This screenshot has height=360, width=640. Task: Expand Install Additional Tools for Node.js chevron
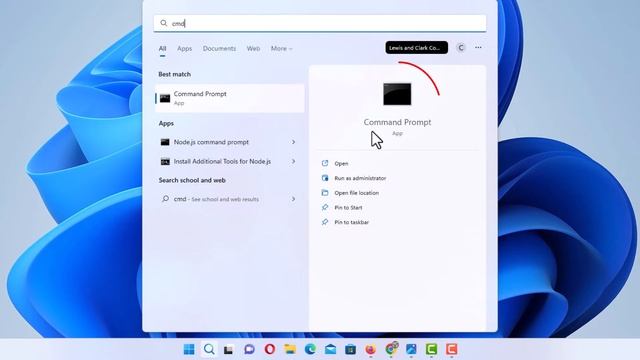point(293,162)
